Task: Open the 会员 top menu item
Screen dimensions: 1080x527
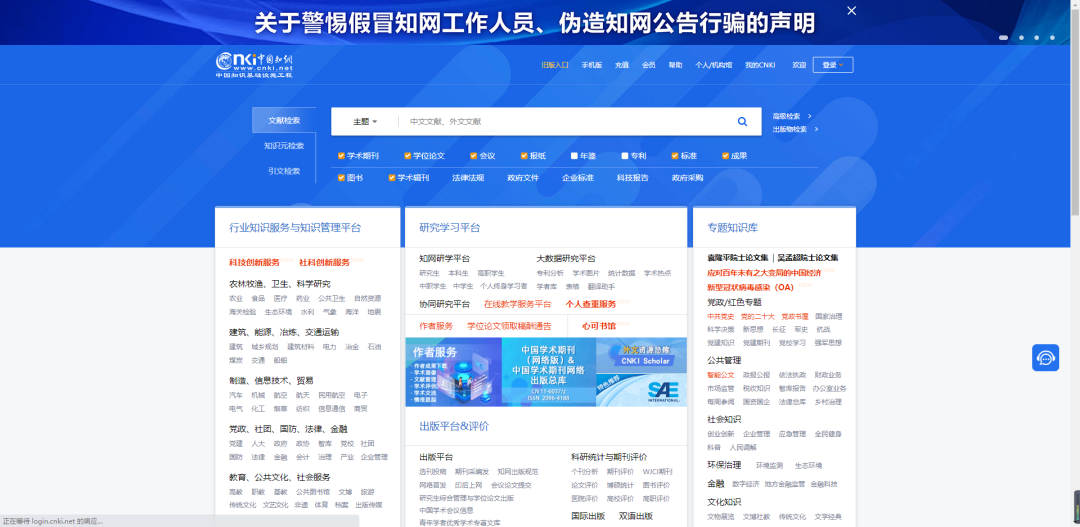Action: coord(648,65)
